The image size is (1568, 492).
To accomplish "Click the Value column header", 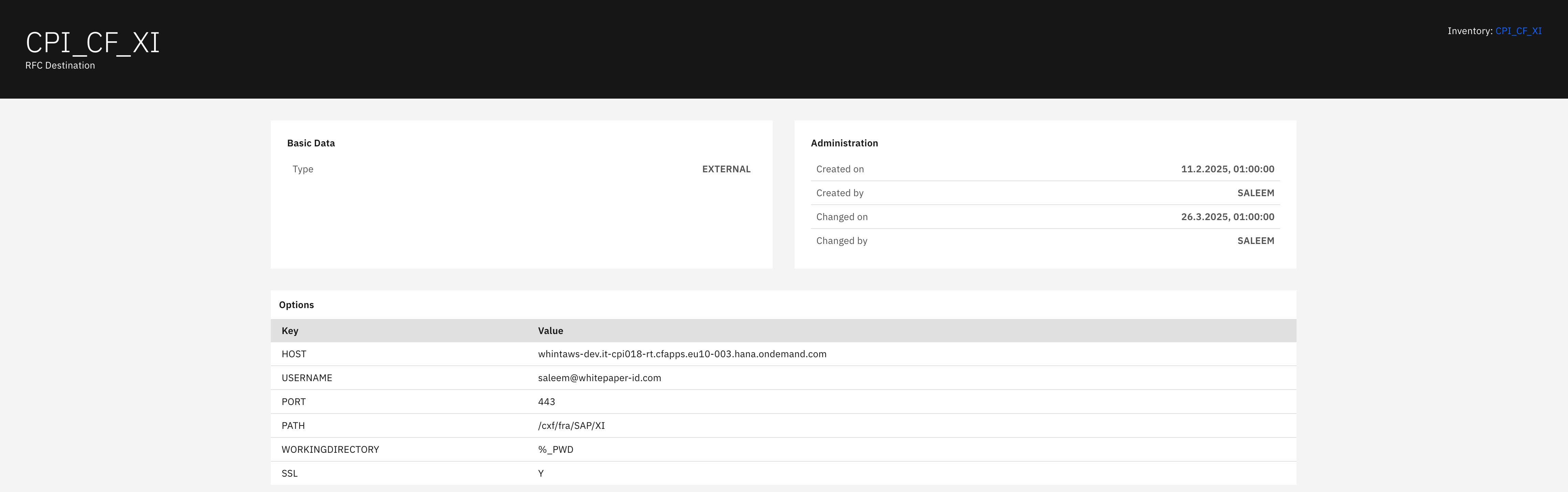I will (x=550, y=331).
